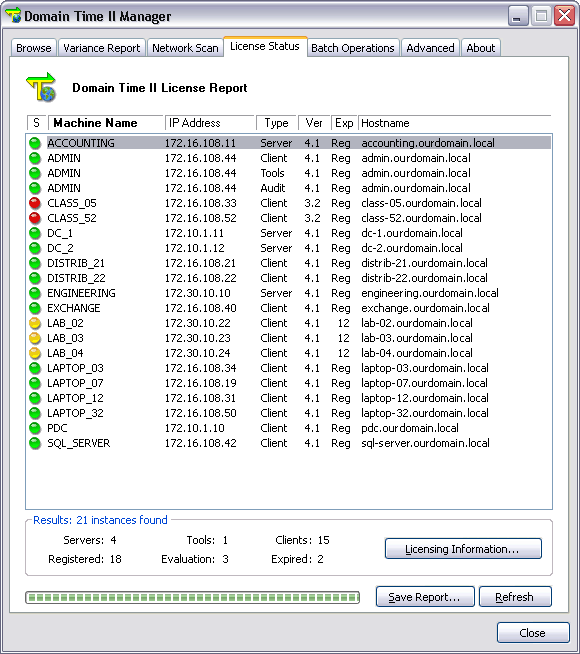Sort list by the Type column header
Viewport: 580px width, 654px height.
(x=276, y=123)
